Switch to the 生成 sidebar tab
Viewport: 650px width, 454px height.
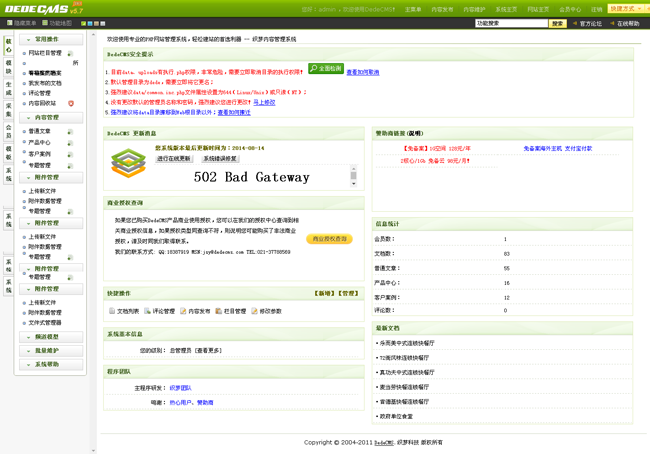tap(9, 88)
